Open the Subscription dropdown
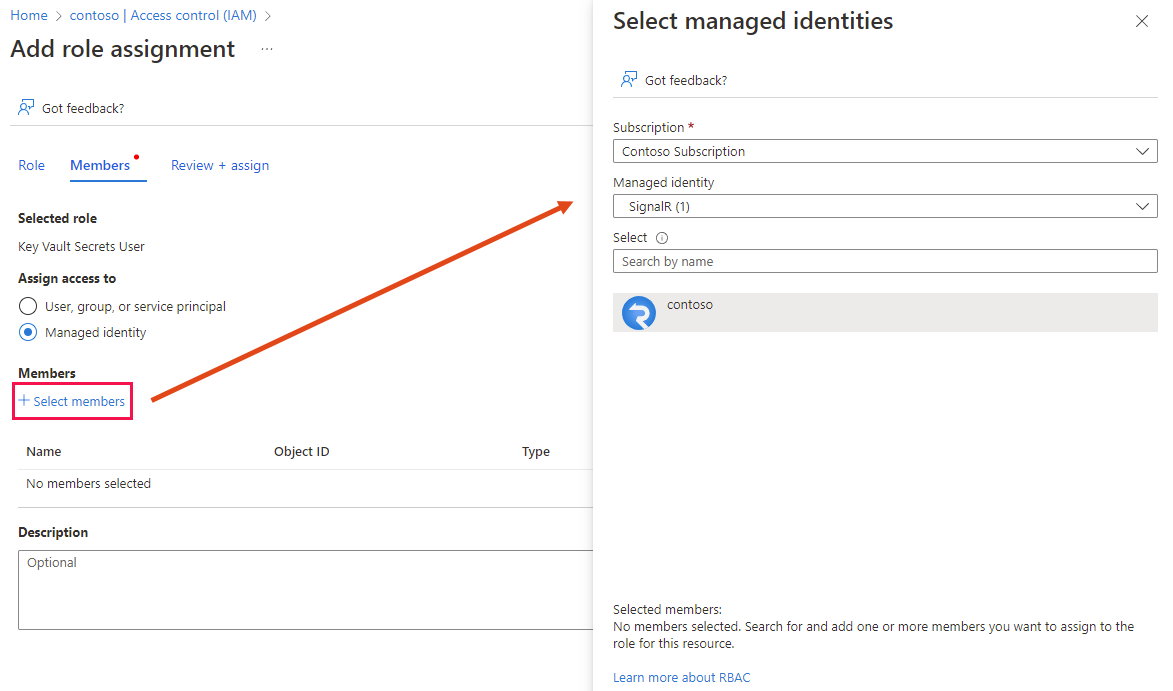 pos(885,151)
